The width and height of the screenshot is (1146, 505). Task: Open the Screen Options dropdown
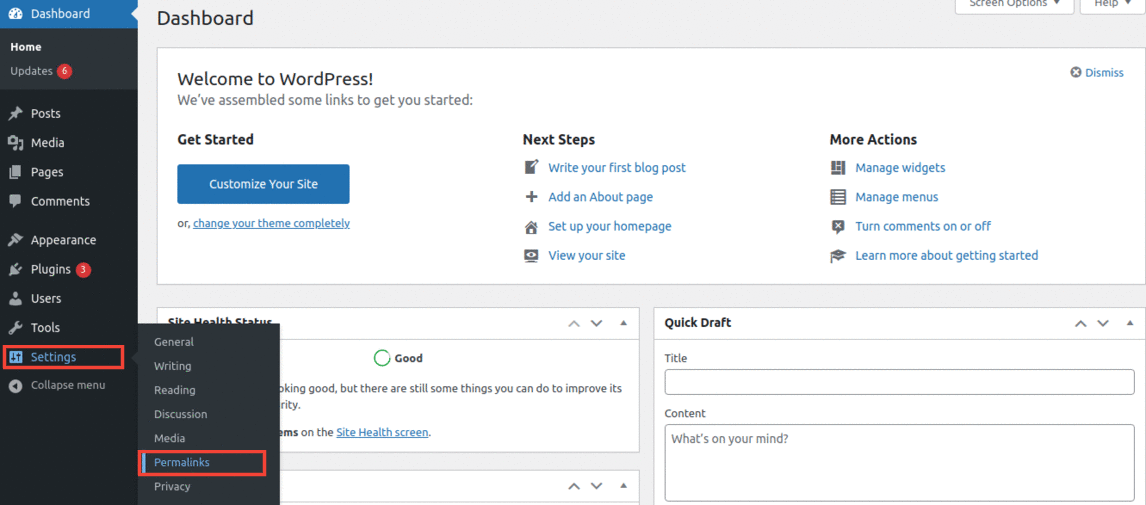1014,5
